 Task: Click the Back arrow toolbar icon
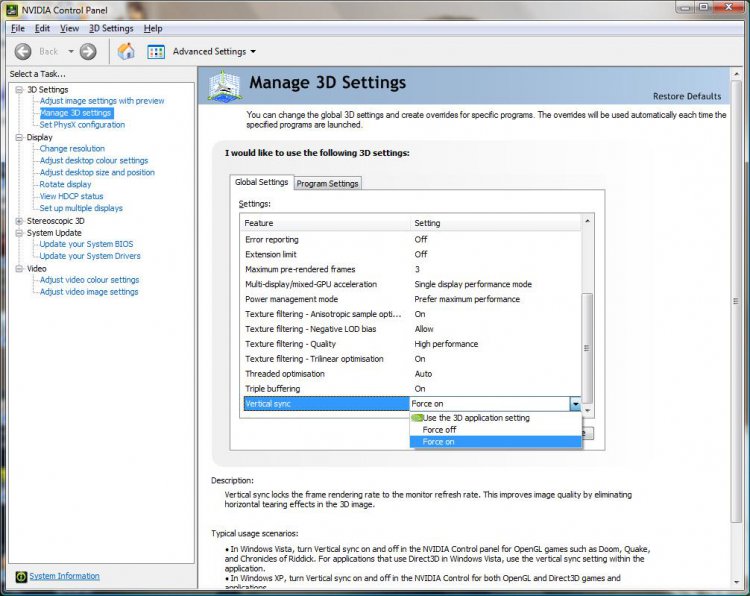(x=22, y=51)
